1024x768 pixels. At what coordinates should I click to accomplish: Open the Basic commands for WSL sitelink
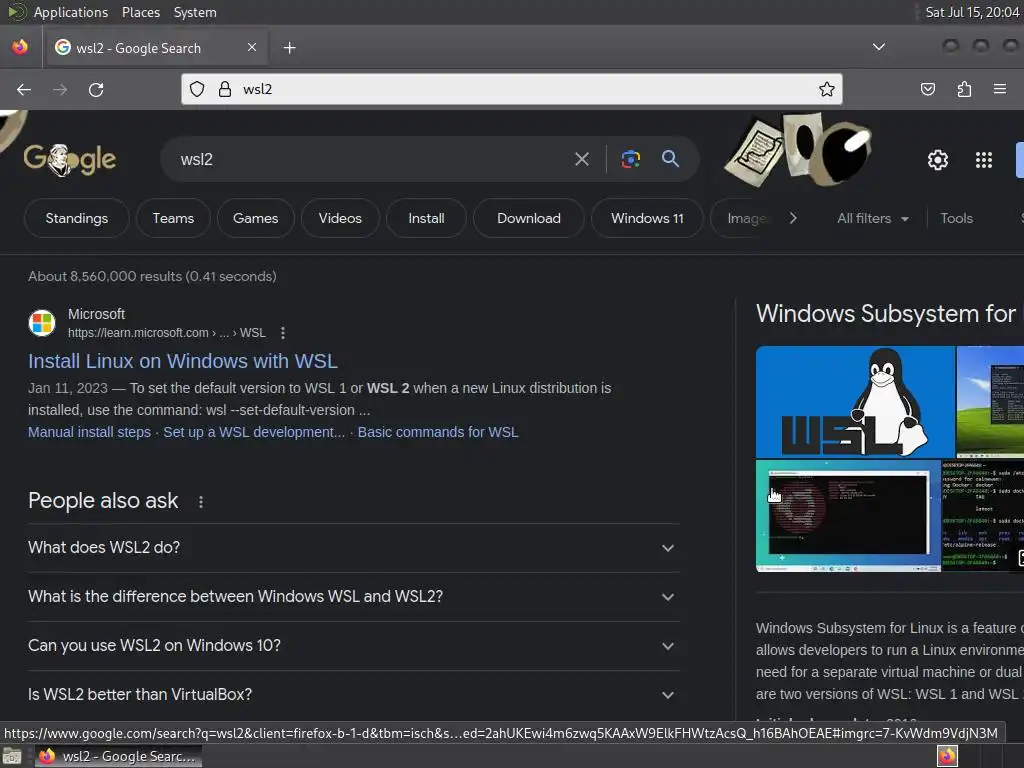[438, 432]
